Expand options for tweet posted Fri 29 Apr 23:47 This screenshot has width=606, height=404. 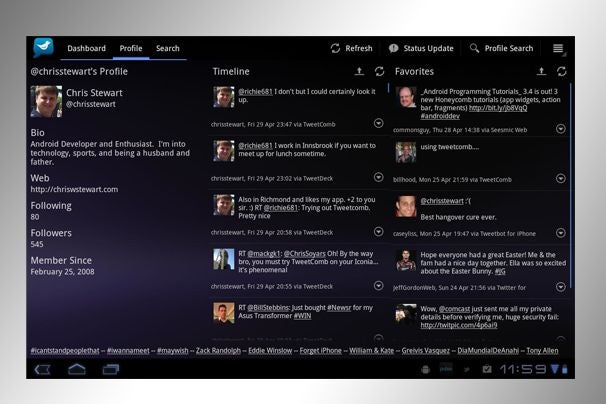pyautogui.click(x=378, y=123)
